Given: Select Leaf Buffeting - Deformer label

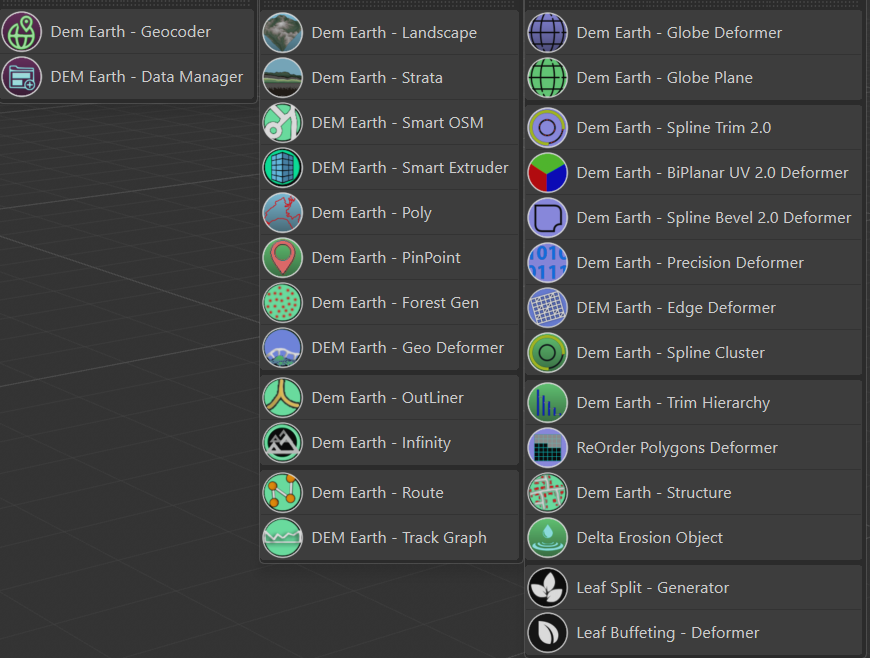Looking at the screenshot, I should tap(667, 632).
